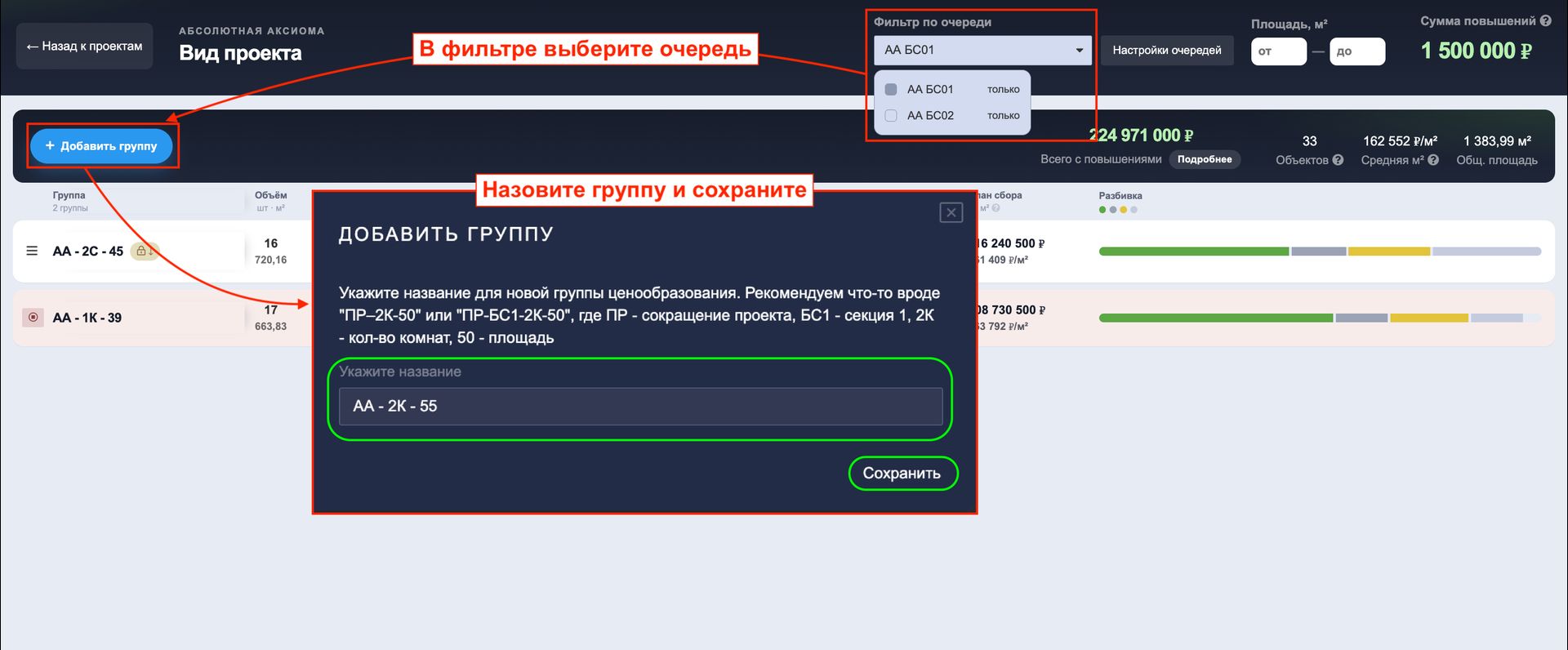
Task: Show the help tooltip for Средняя м²
Action: pyautogui.click(x=1433, y=160)
